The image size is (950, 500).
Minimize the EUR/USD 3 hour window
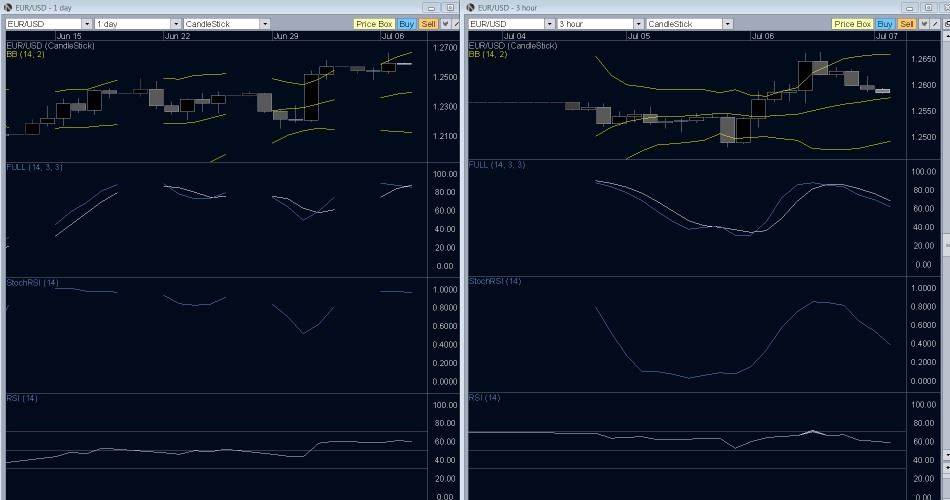(x=909, y=8)
